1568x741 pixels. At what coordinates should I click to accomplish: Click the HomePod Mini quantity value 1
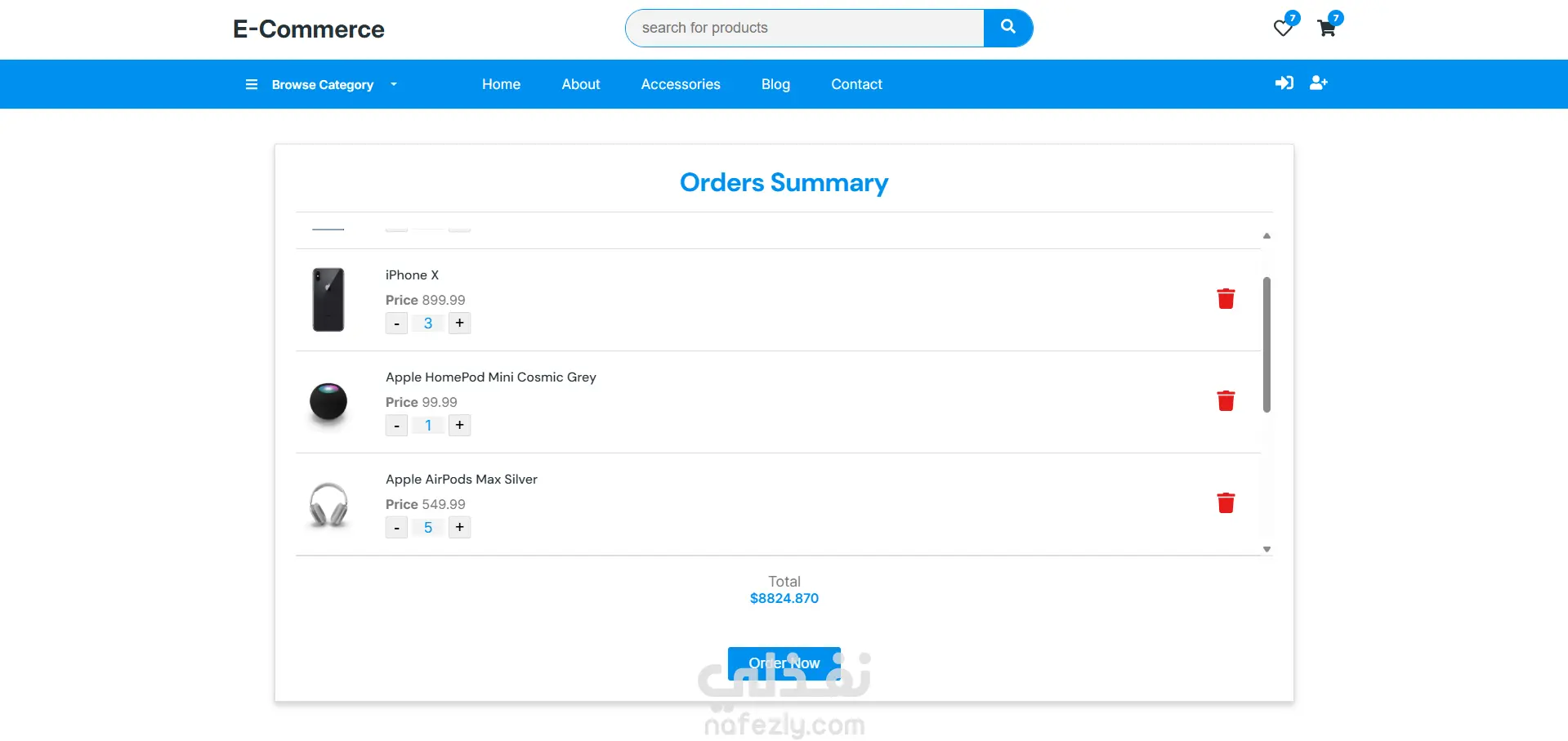pyautogui.click(x=428, y=426)
